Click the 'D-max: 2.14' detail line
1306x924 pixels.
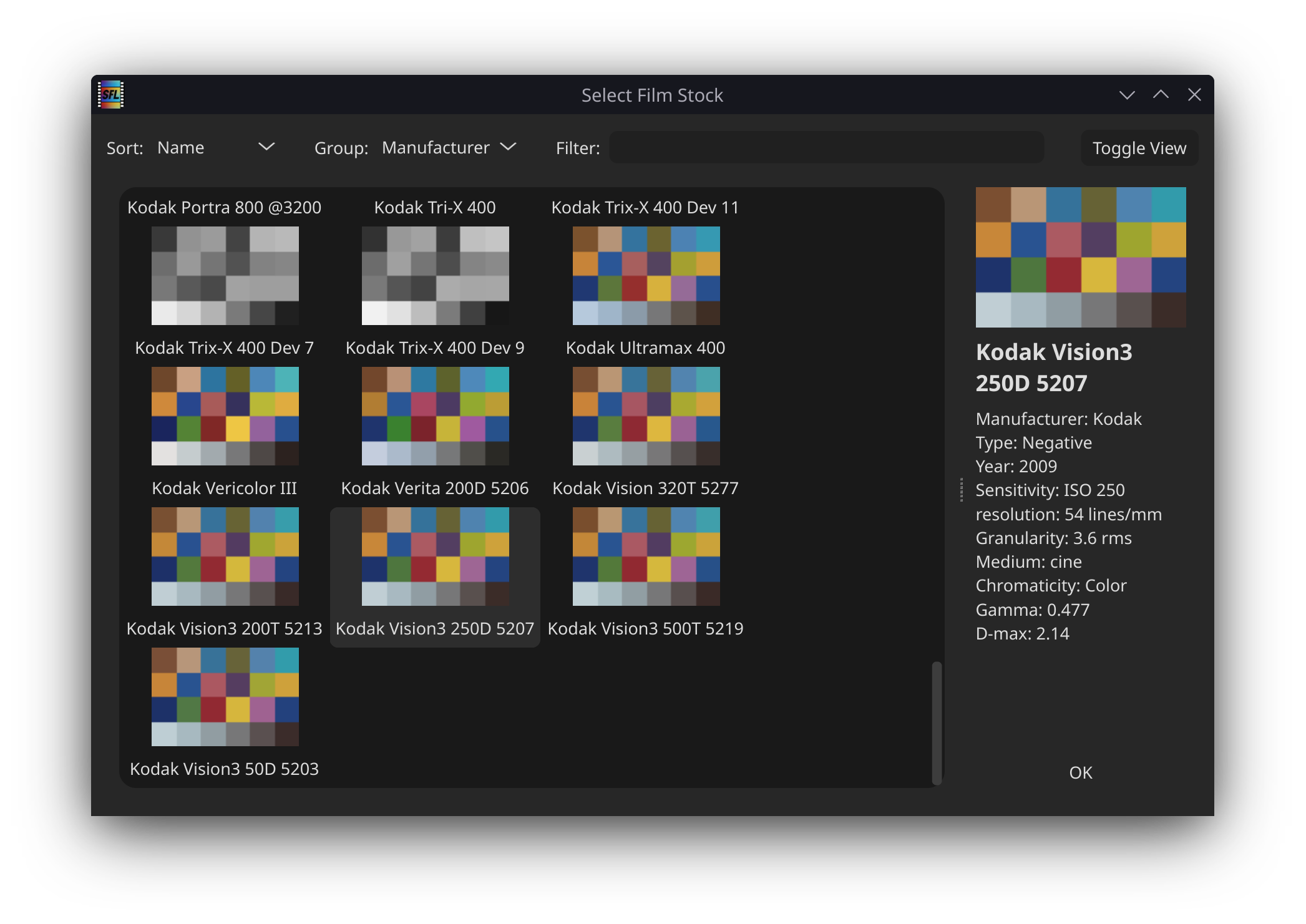1023,633
